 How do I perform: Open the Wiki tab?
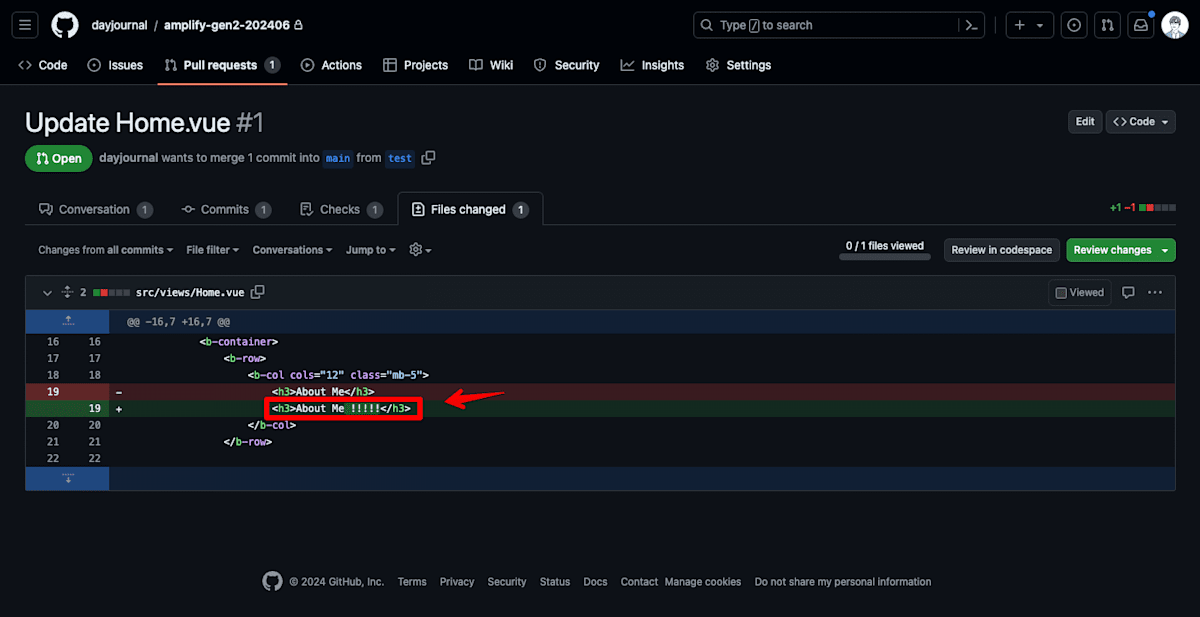(x=491, y=65)
